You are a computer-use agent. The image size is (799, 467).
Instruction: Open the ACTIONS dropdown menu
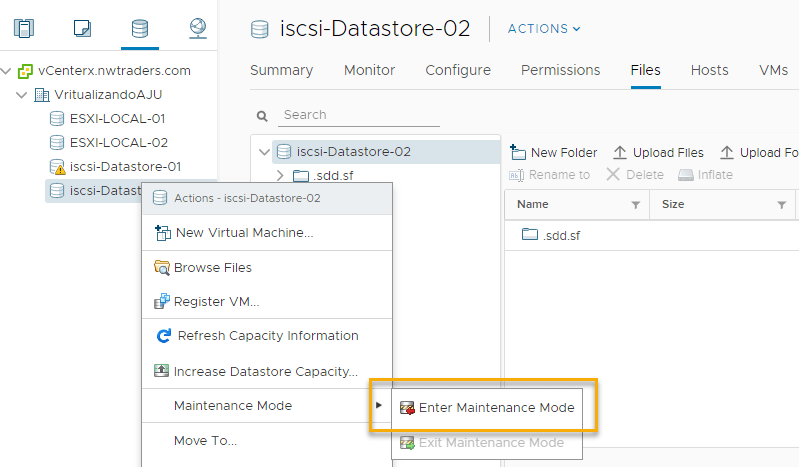544,29
